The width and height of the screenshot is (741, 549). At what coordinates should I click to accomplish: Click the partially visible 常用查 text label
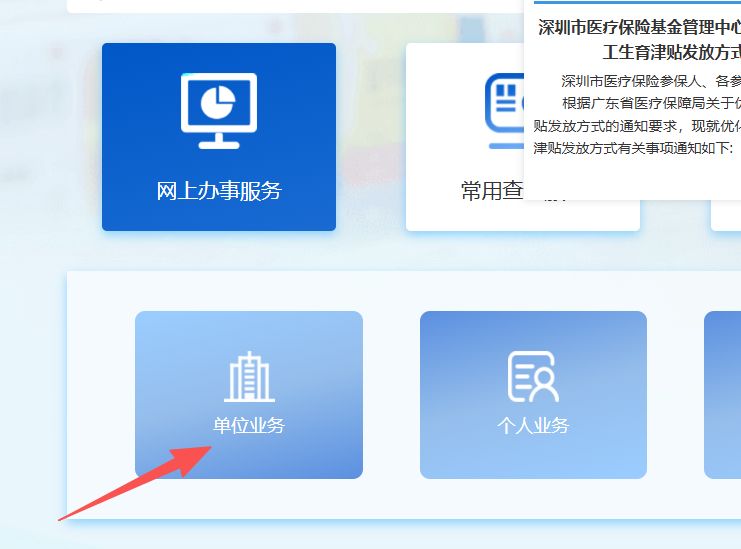click(494, 191)
